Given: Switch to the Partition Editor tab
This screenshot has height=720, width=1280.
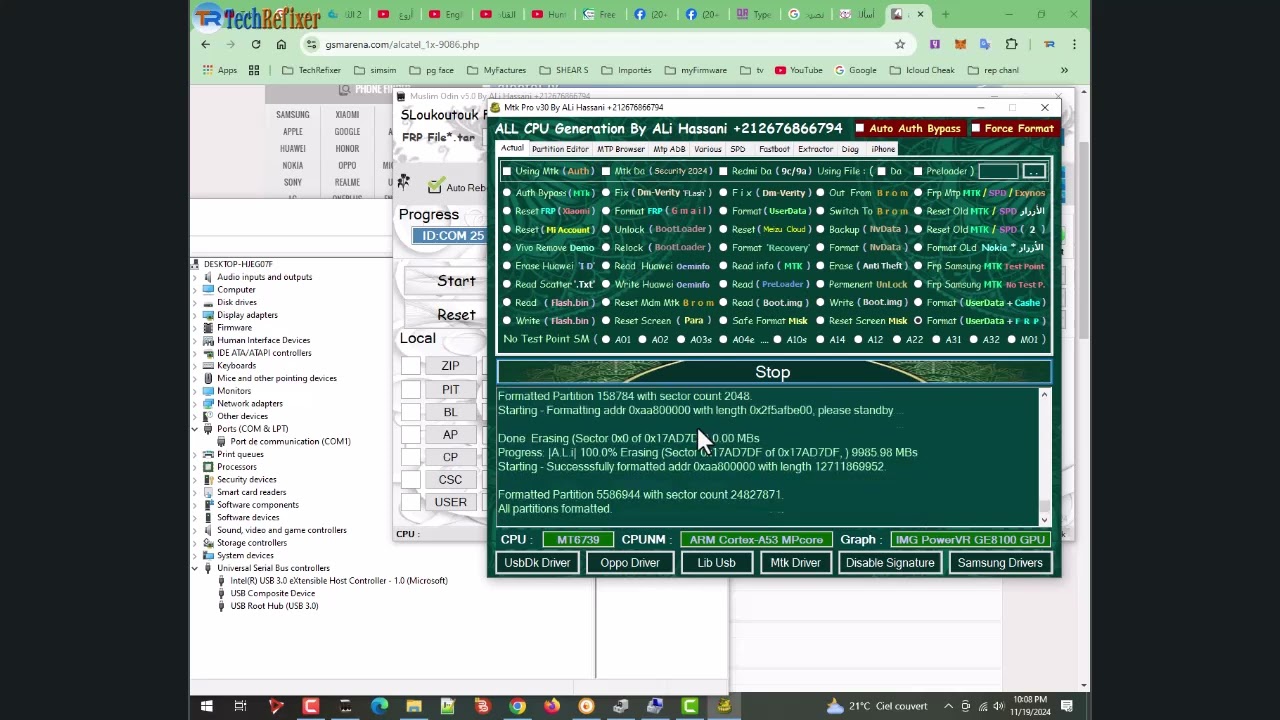Looking at the screenshot, I should (560, 149).
